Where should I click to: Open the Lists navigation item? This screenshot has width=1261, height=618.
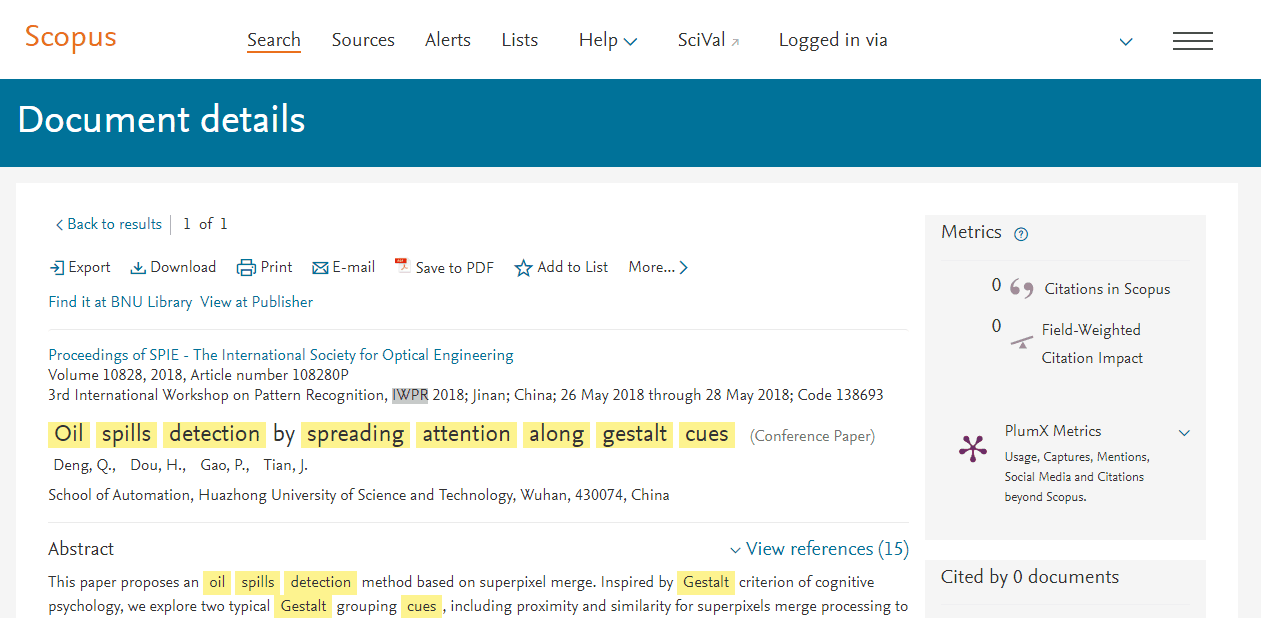click(x=520, y=40)
